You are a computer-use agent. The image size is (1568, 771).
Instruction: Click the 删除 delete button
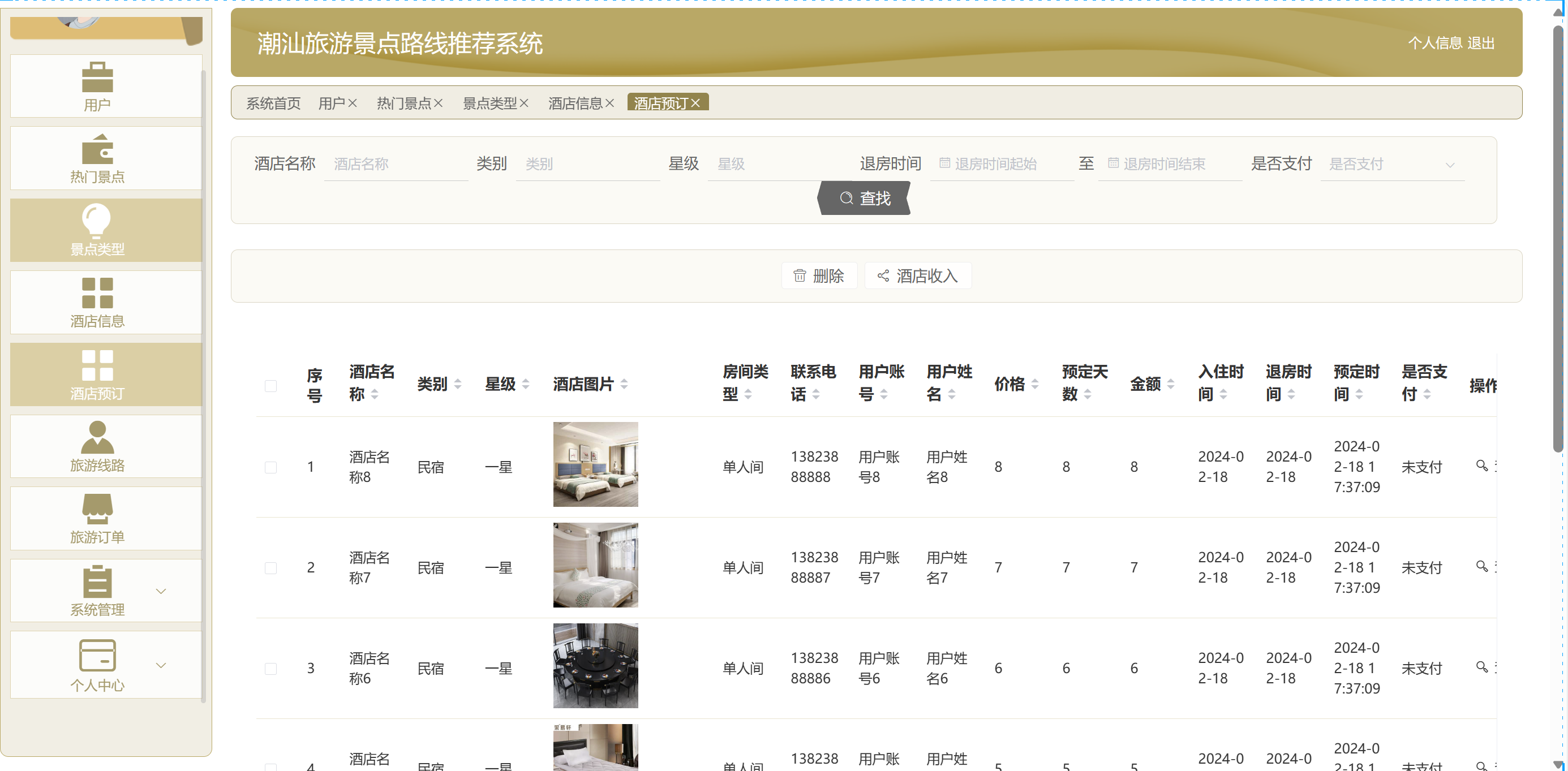[x=819, y=275]
